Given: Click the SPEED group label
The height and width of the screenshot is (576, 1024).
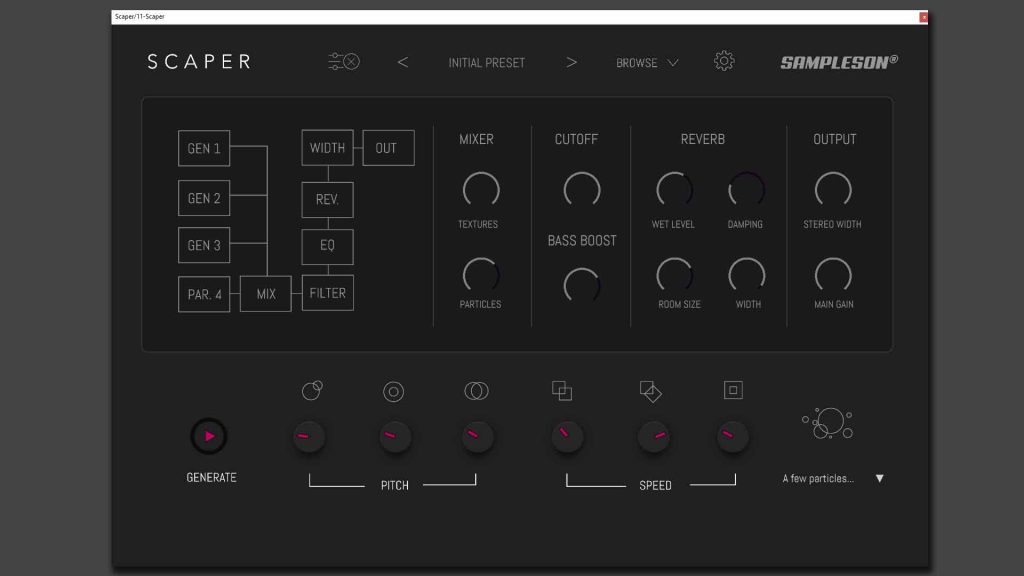Looking at the screenshot, I should (655, 485).
